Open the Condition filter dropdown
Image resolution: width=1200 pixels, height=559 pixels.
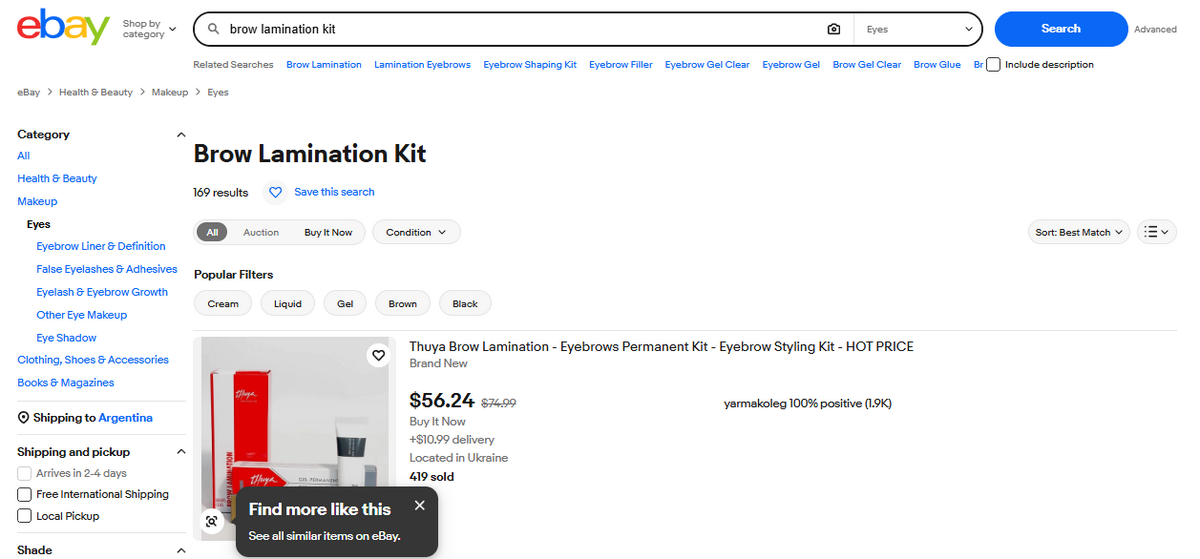click(416, 232)
